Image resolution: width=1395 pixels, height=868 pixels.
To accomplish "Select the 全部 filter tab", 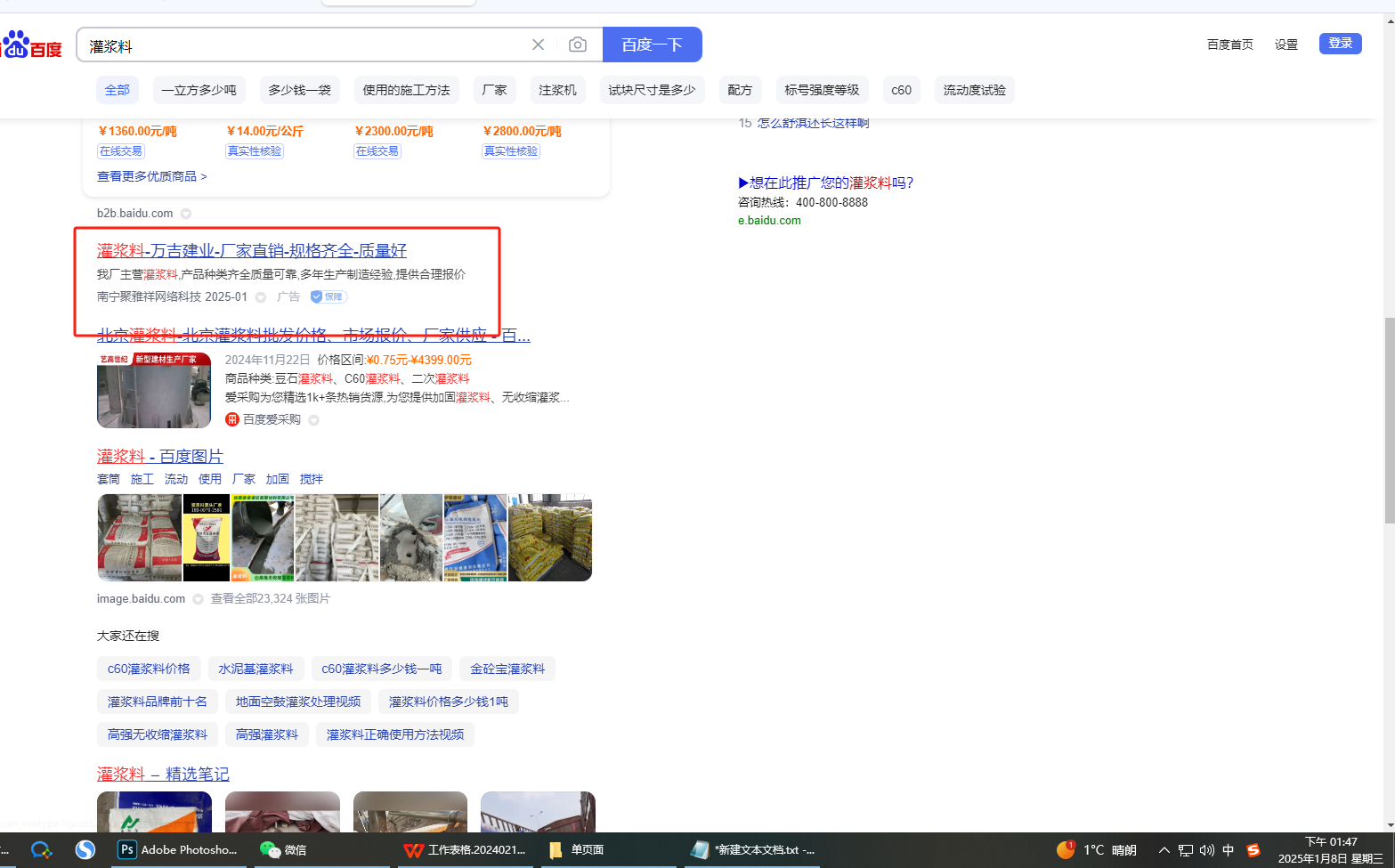I will click(x=117, y=90).
